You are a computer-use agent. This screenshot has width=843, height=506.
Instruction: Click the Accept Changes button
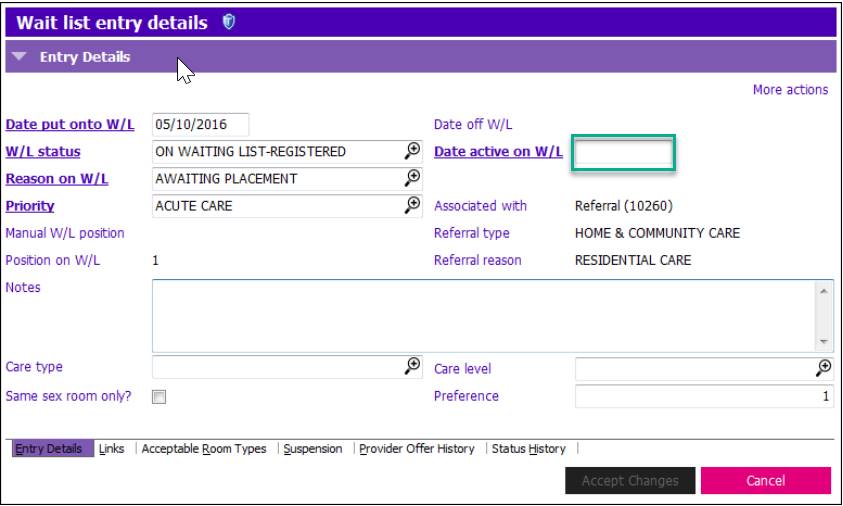point(630,481)
